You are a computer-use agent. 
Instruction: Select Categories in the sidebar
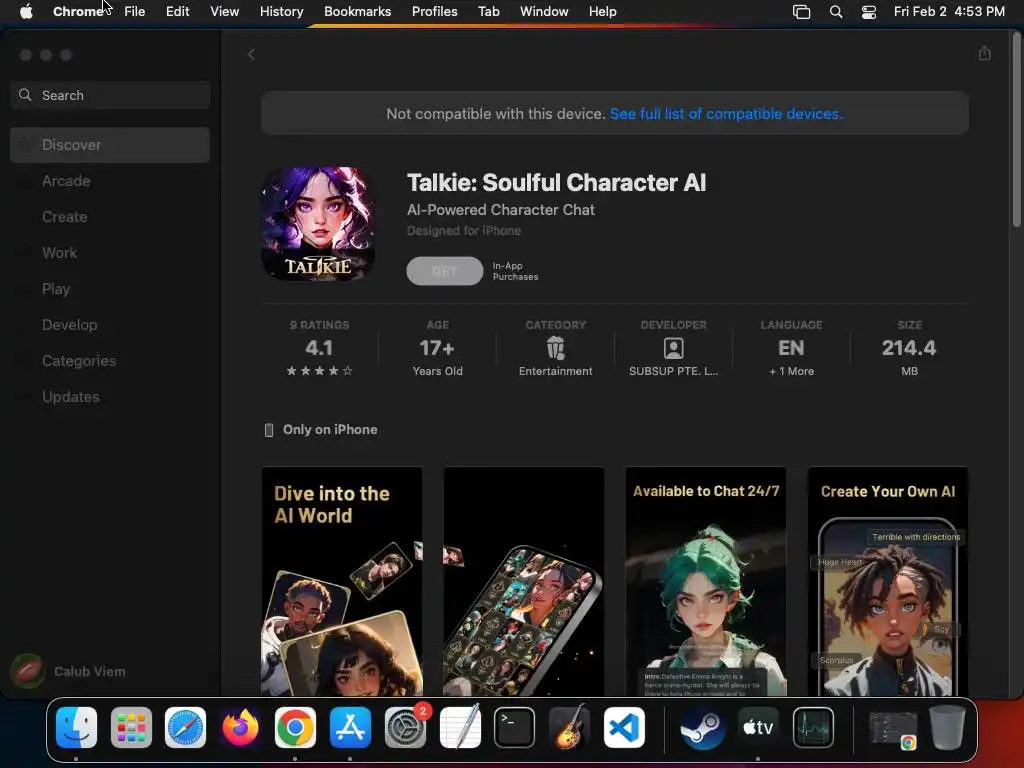110,360
